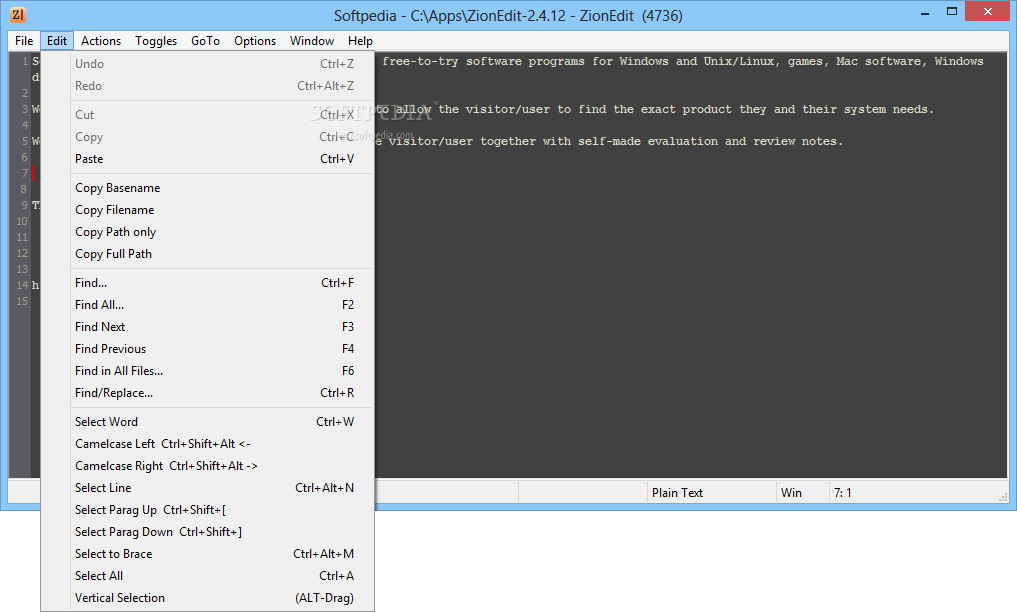
Task: Click line number 10 in the gutter
Action: 22,221
